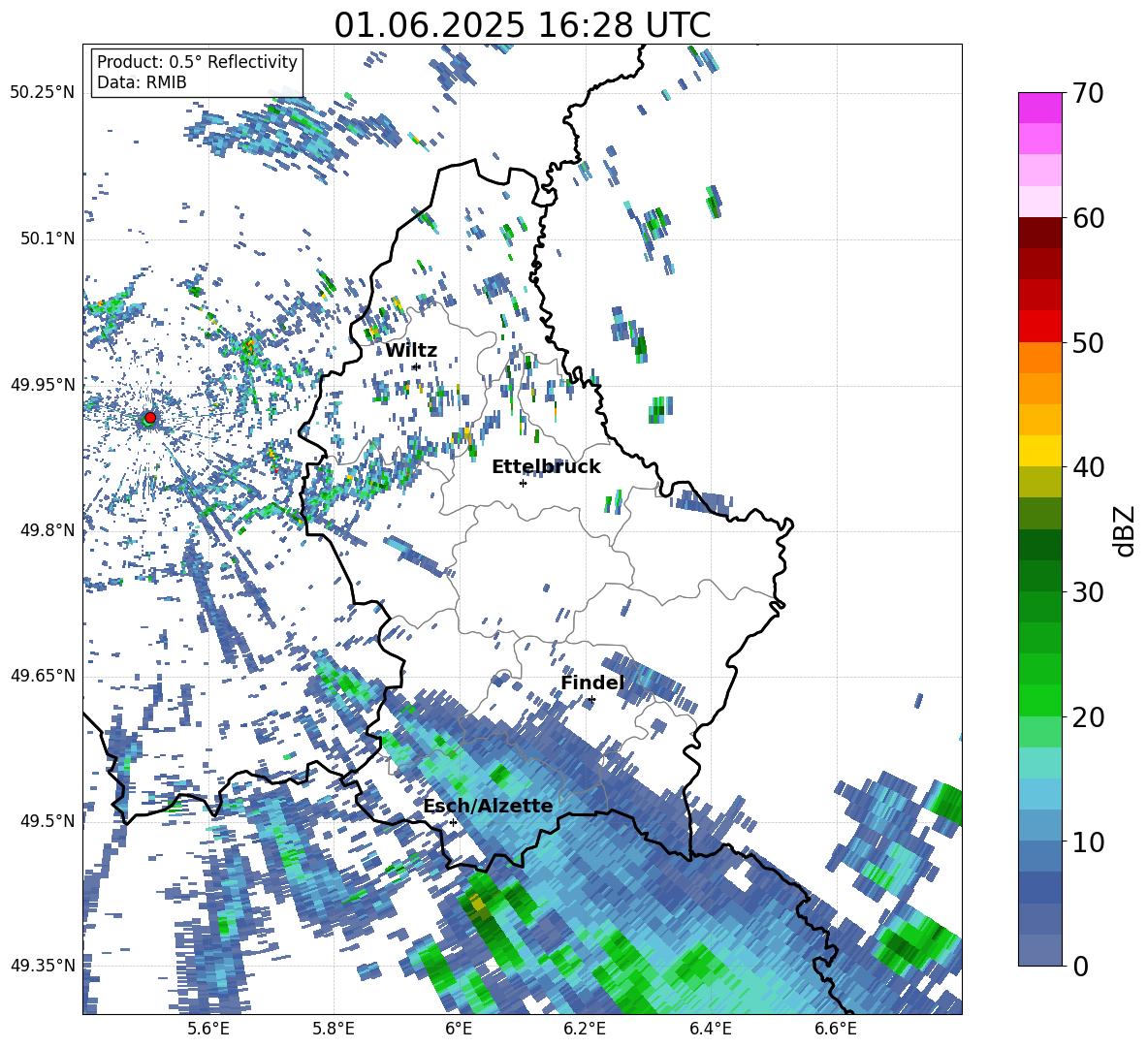Image resolution: width=1148 pixels, height=1048 pixels.
Task: Click the bright red 50 dBZ swatch
Action: tap(1039, 327)
